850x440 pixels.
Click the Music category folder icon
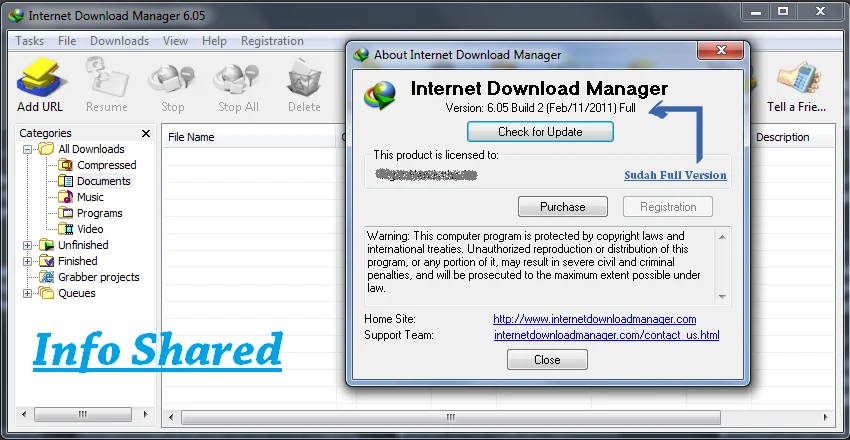[x=66, y=197]
